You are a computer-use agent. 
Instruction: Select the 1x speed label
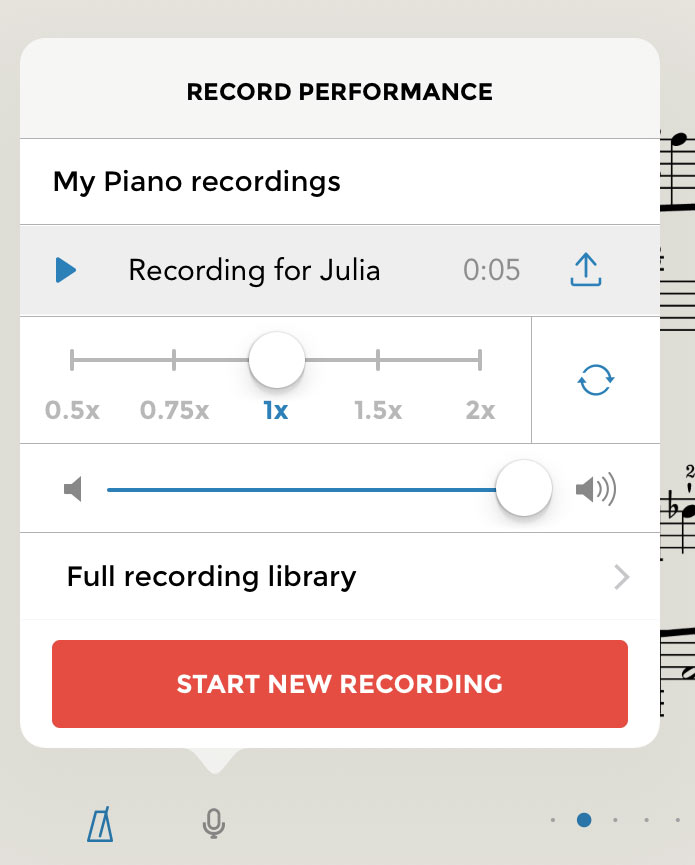click(x=276, y=411)
